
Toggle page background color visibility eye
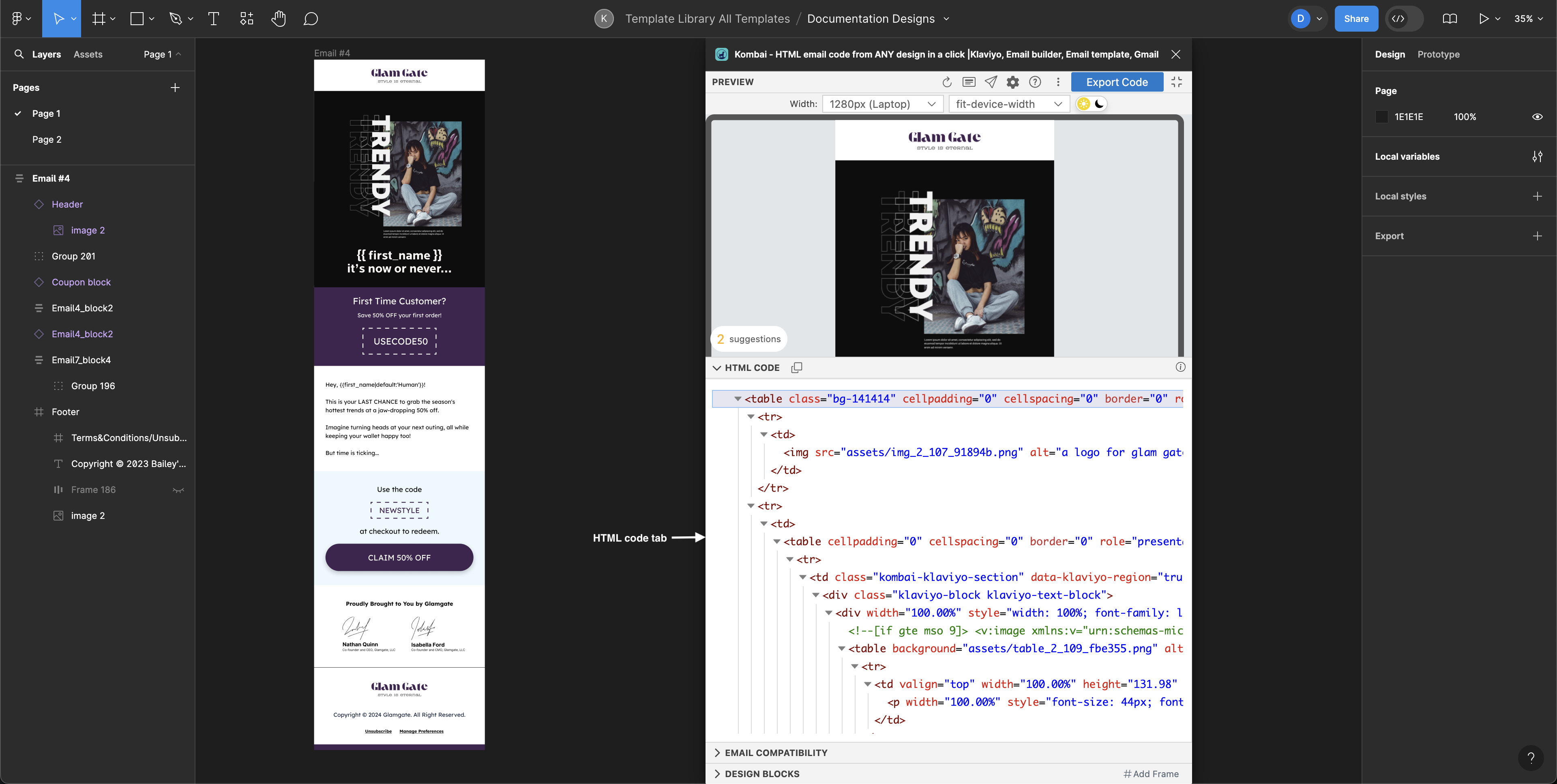(x=1538, y=117)
